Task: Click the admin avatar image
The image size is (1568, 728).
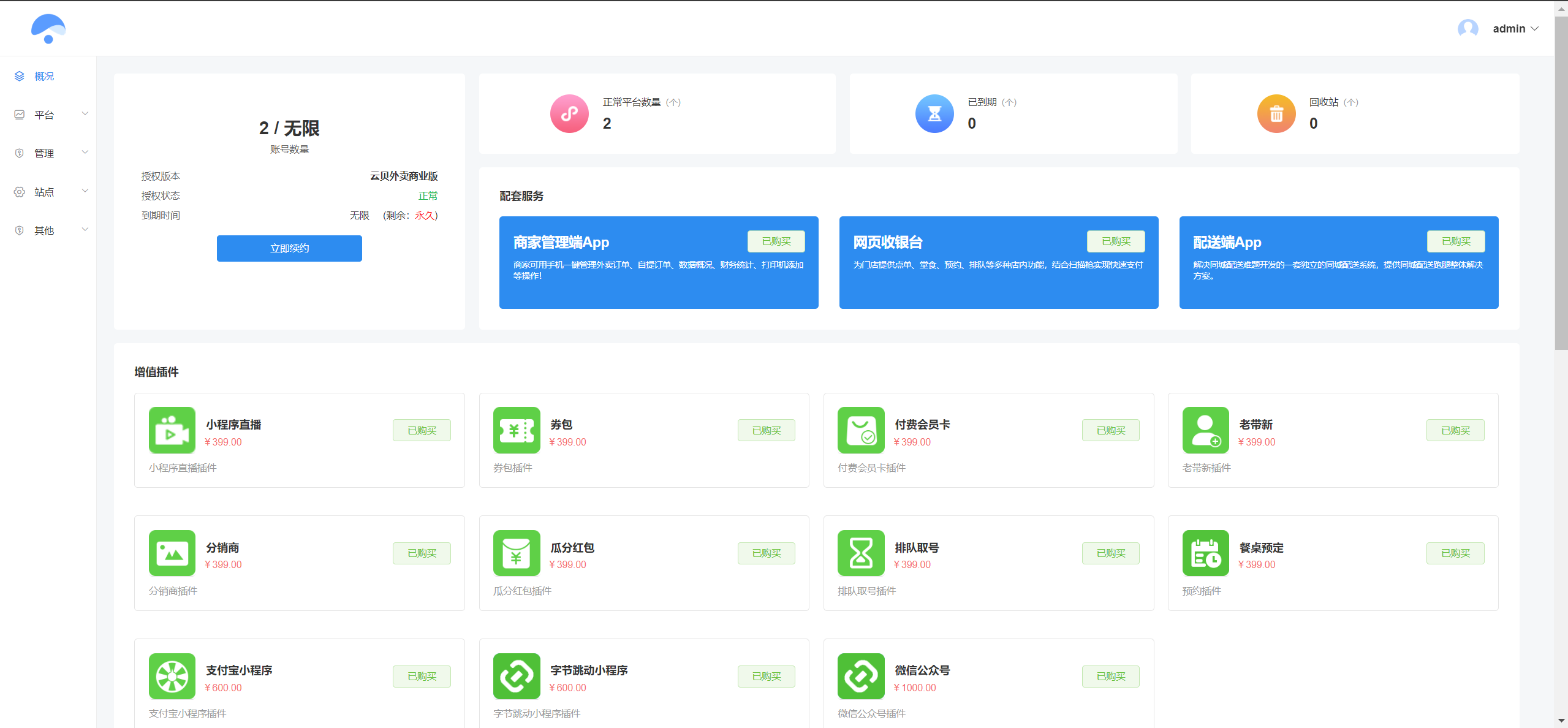Action: click(x=1468, y=28)
